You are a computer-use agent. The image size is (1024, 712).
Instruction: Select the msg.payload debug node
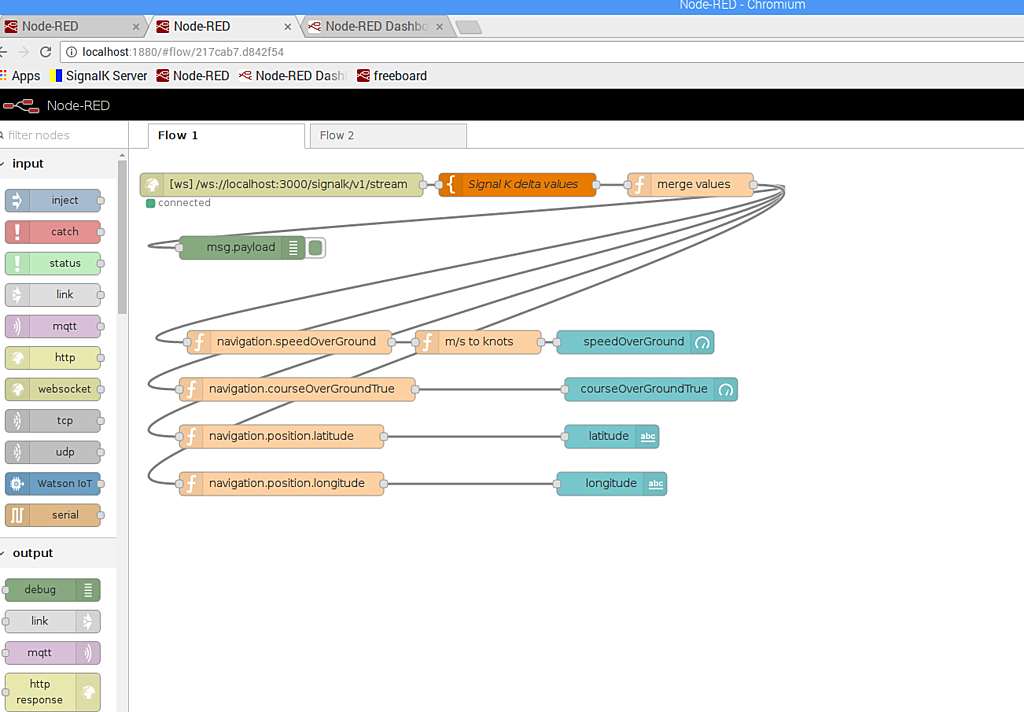click(242, 248)
